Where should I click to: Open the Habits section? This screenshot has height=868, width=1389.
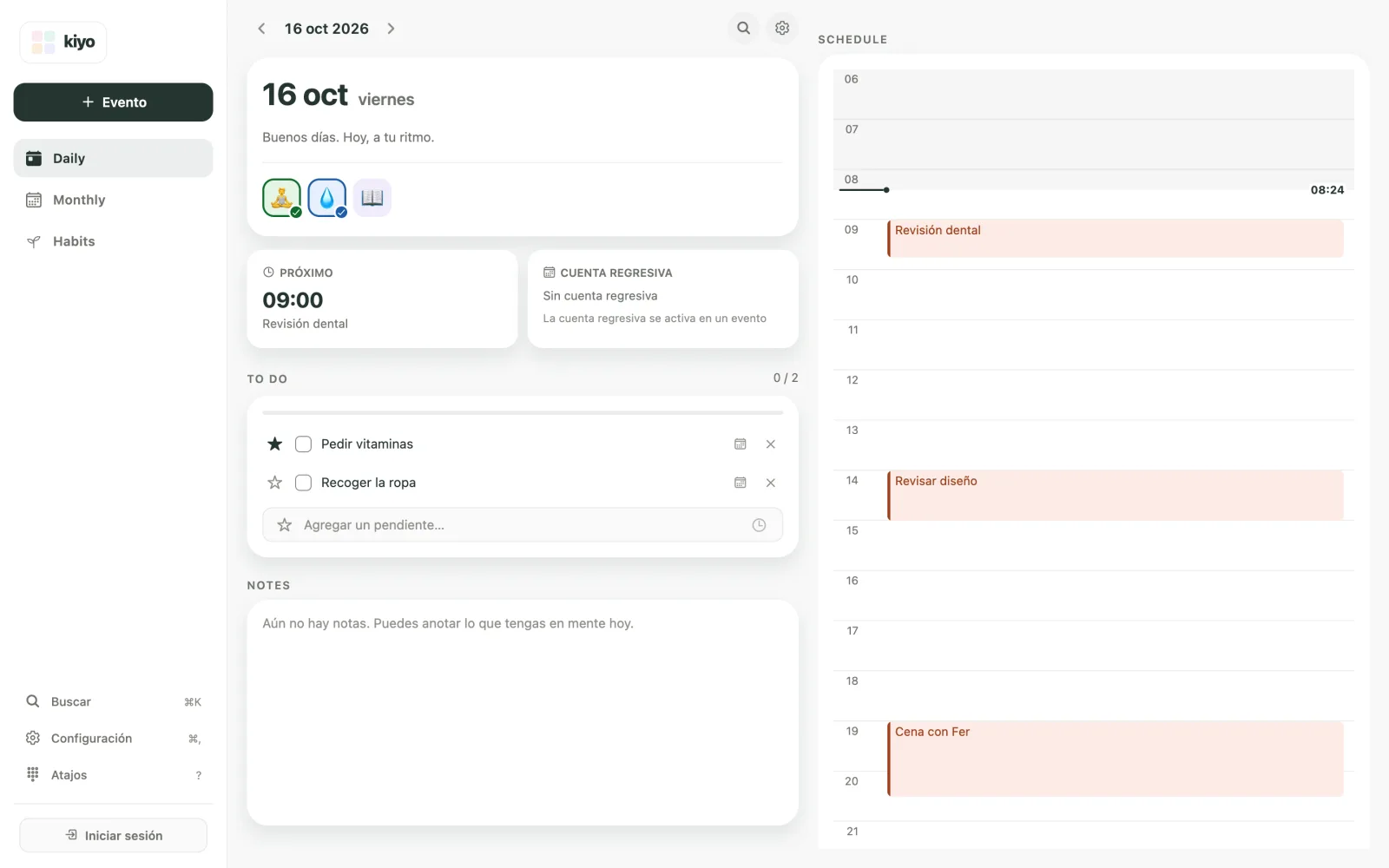point(113,241)
